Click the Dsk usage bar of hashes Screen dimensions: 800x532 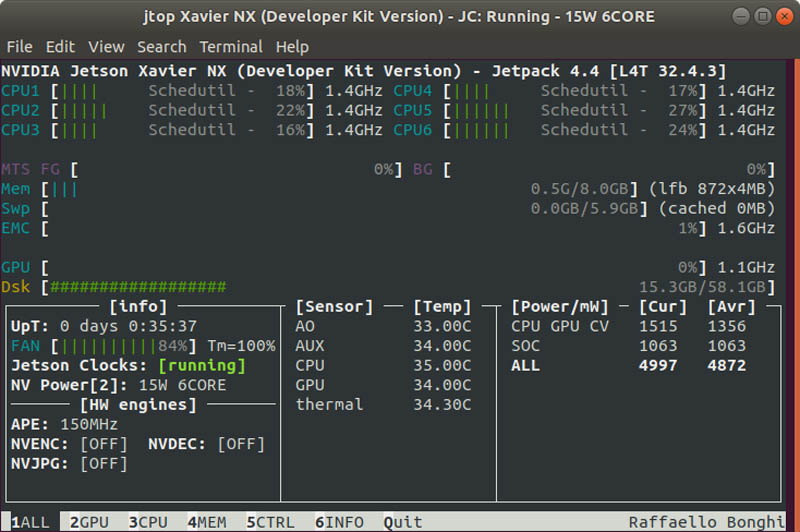pyautogui.click(x=138, y=287)
